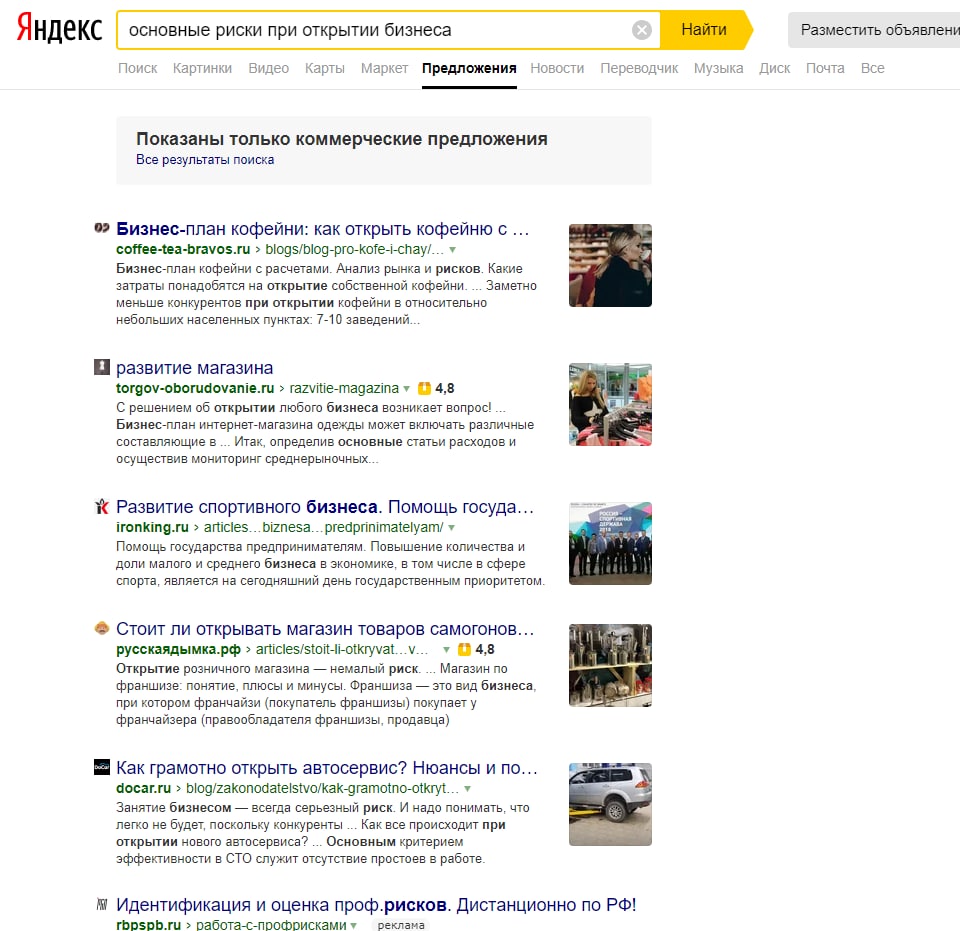
Task: Click the torgov-oborudovanie favicon
Action: (102, 367)
